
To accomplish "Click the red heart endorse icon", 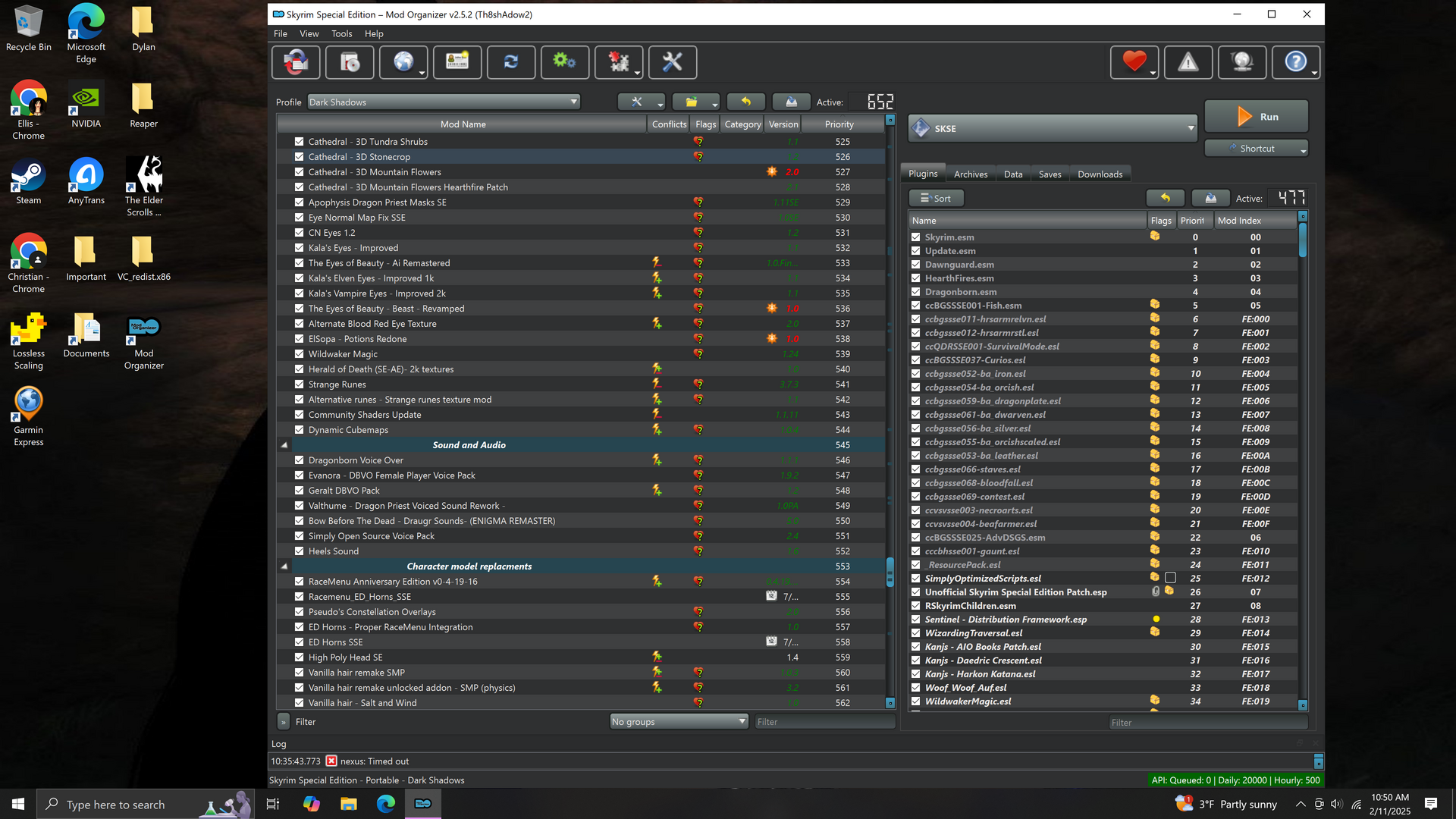I will coord(1134,62).
